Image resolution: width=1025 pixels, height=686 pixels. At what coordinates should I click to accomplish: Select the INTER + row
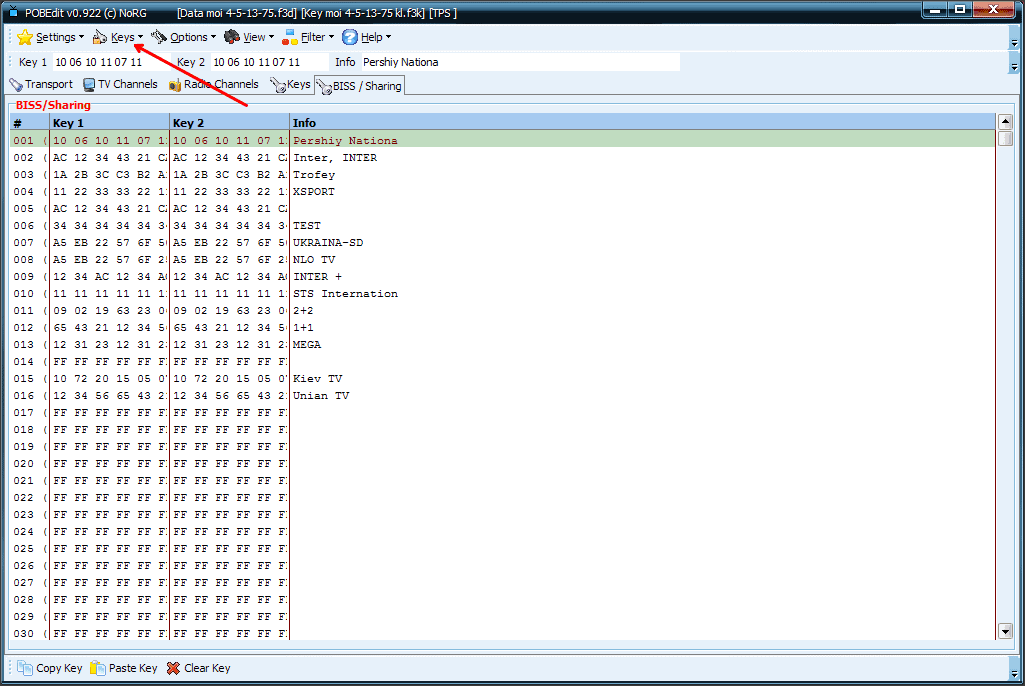(502, 277)
